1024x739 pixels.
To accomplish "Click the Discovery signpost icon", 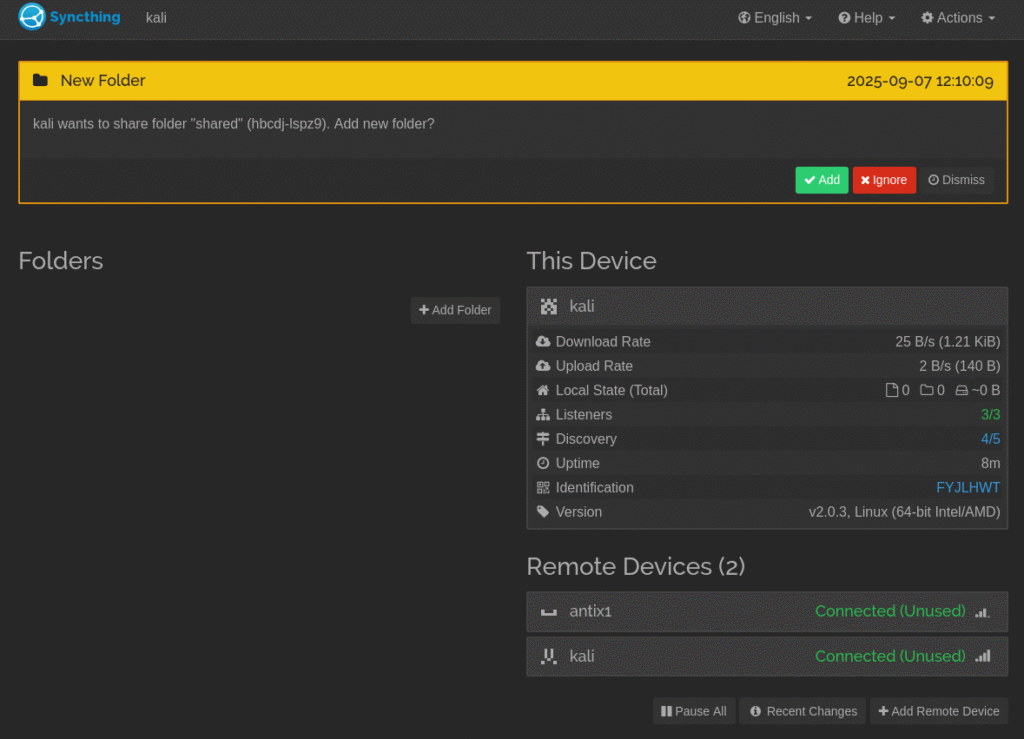I will [x=543, y=439].
